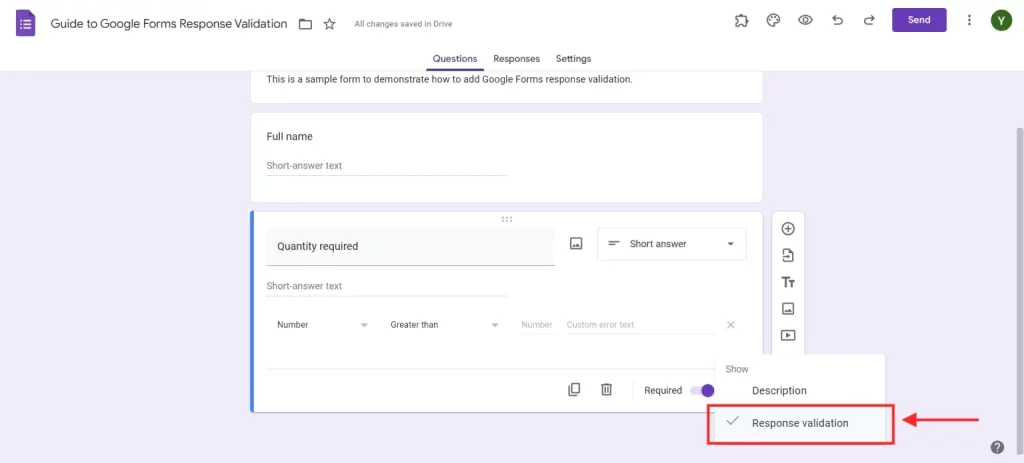Redo the last change
This screenshot has width=1024, height=463.
[869, 20]
